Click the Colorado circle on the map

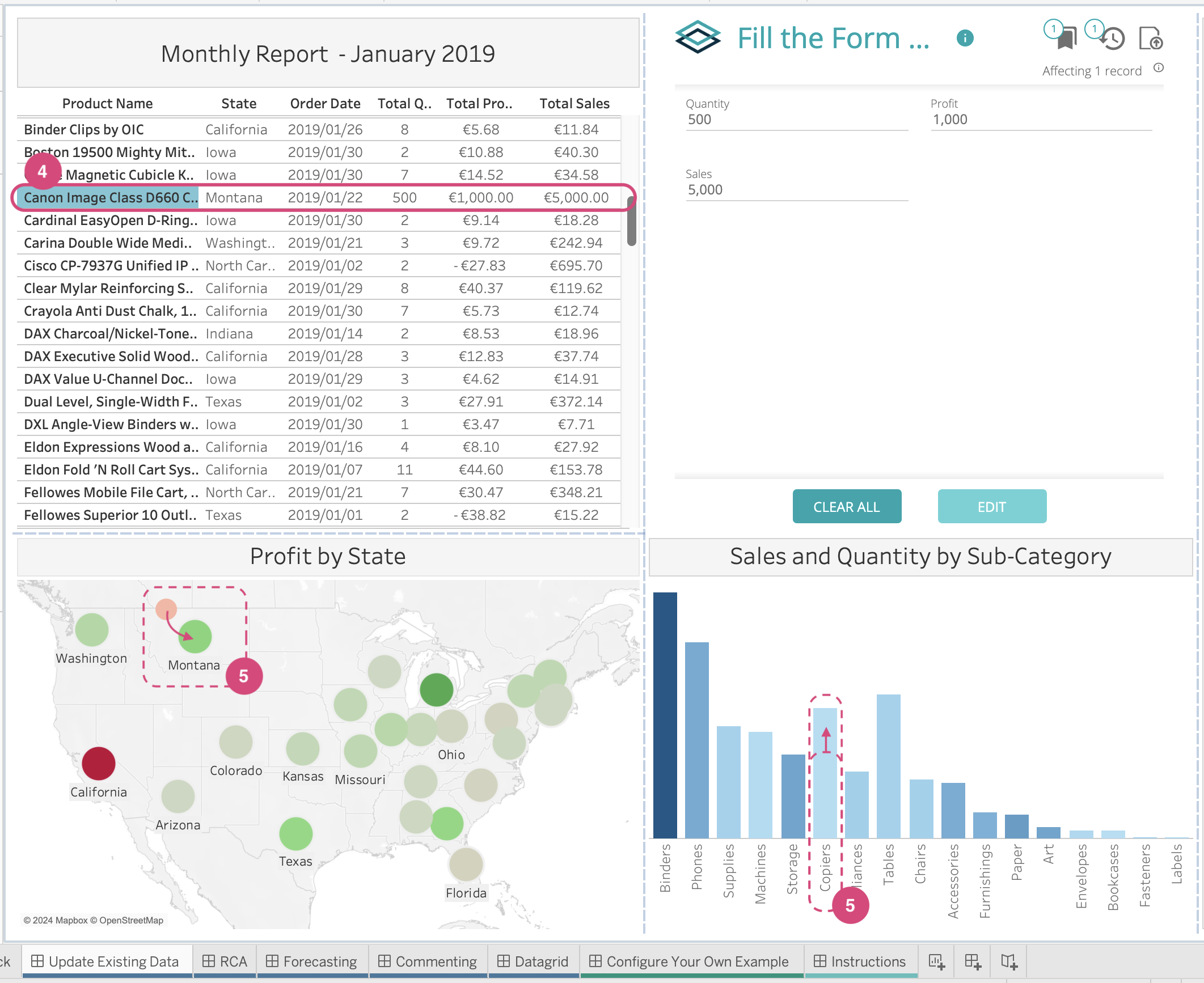(x=236, y=742)
